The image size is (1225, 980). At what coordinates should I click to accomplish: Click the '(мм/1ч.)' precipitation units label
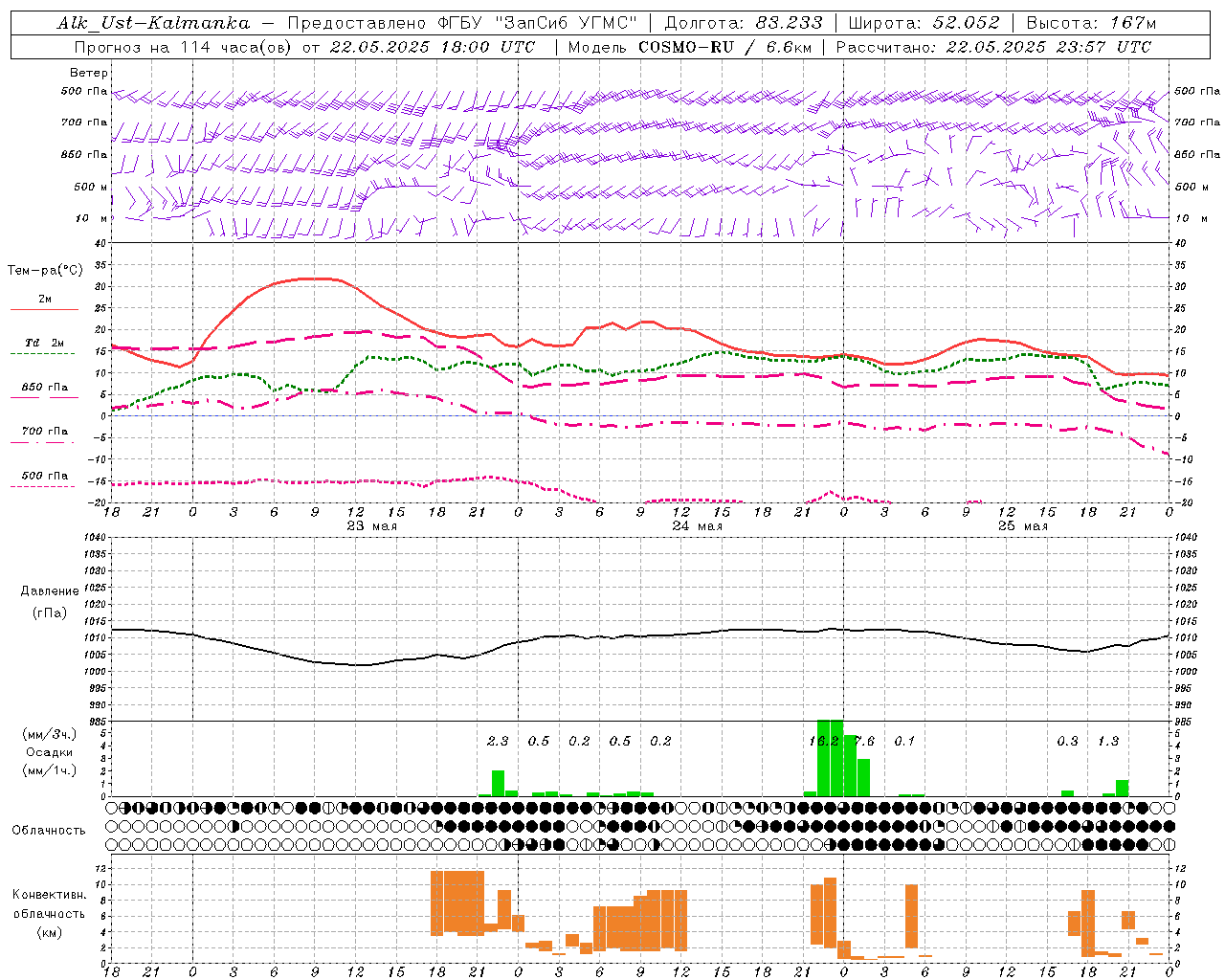[49, 770]
